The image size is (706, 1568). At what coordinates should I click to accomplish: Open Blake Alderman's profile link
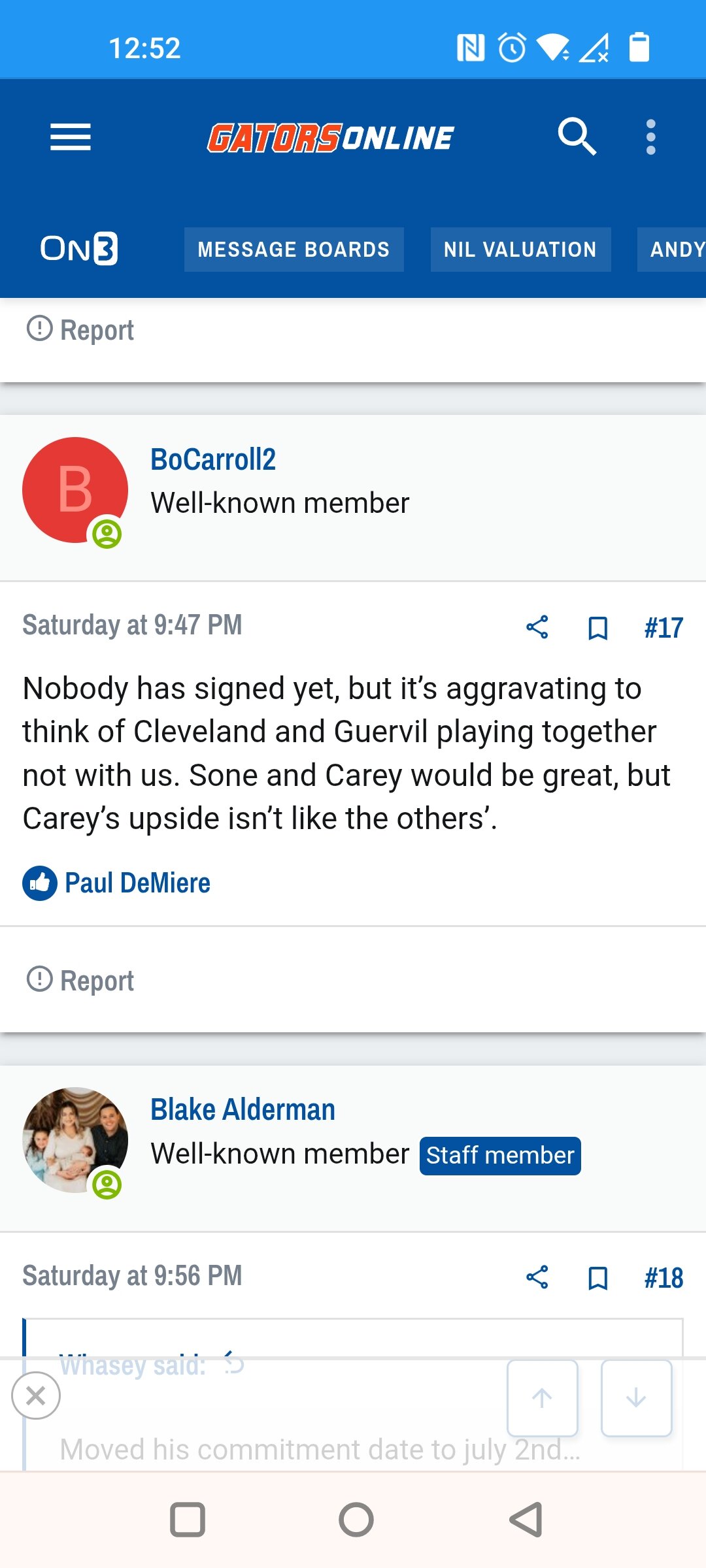243,1109
